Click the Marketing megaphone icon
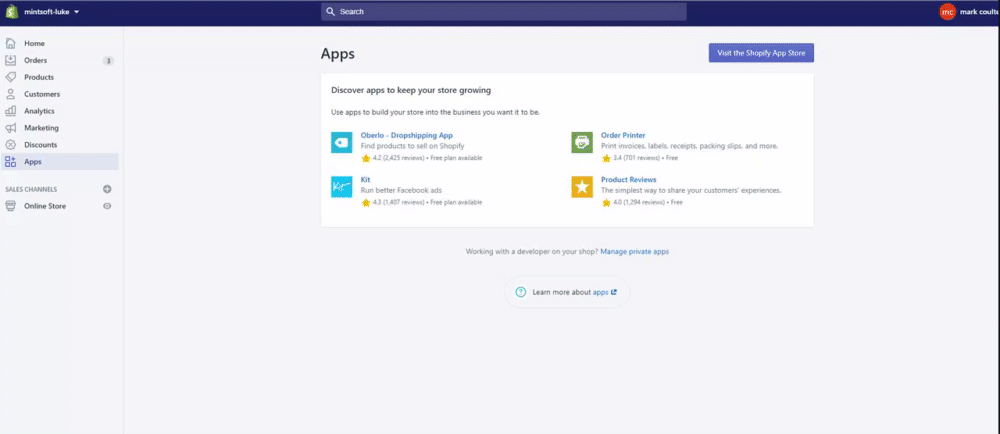The image size is (1000, 434). pos(10,128)
